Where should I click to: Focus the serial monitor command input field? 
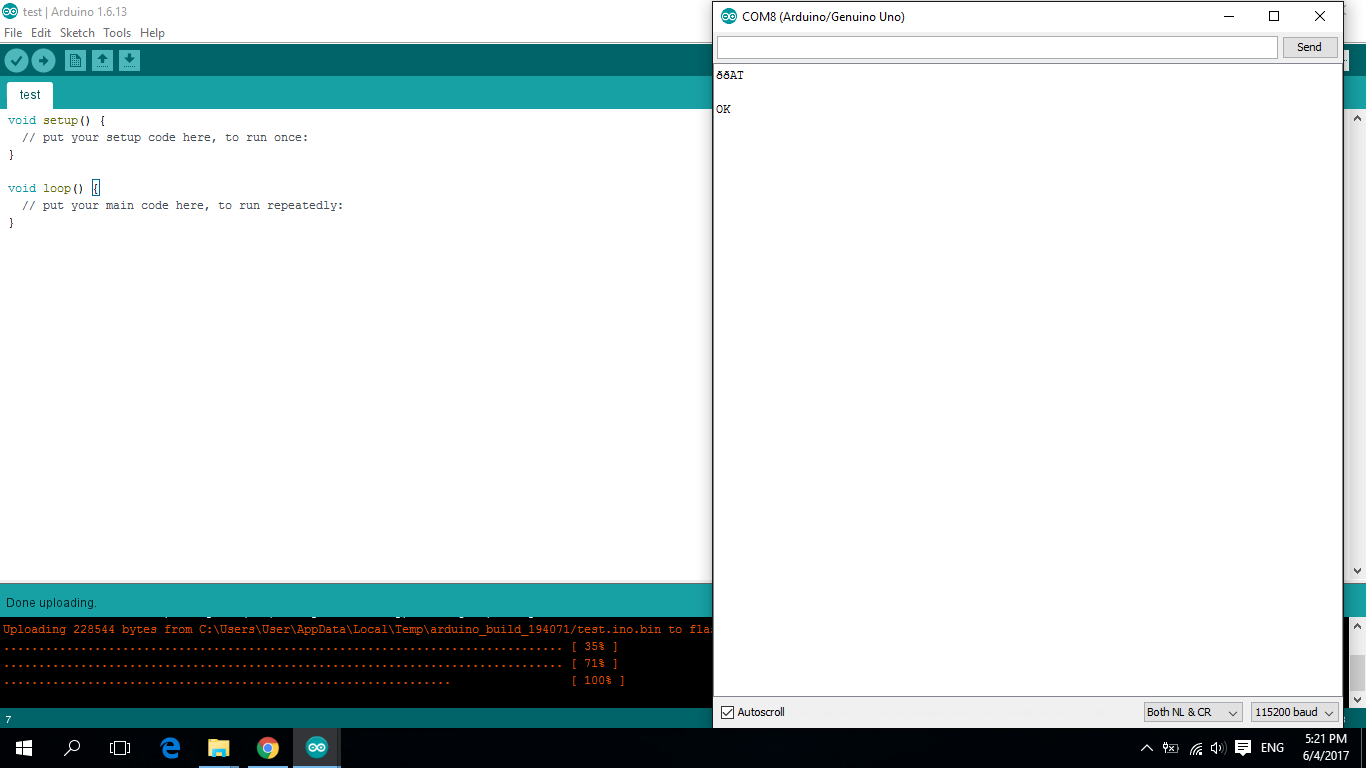(997, 47)
